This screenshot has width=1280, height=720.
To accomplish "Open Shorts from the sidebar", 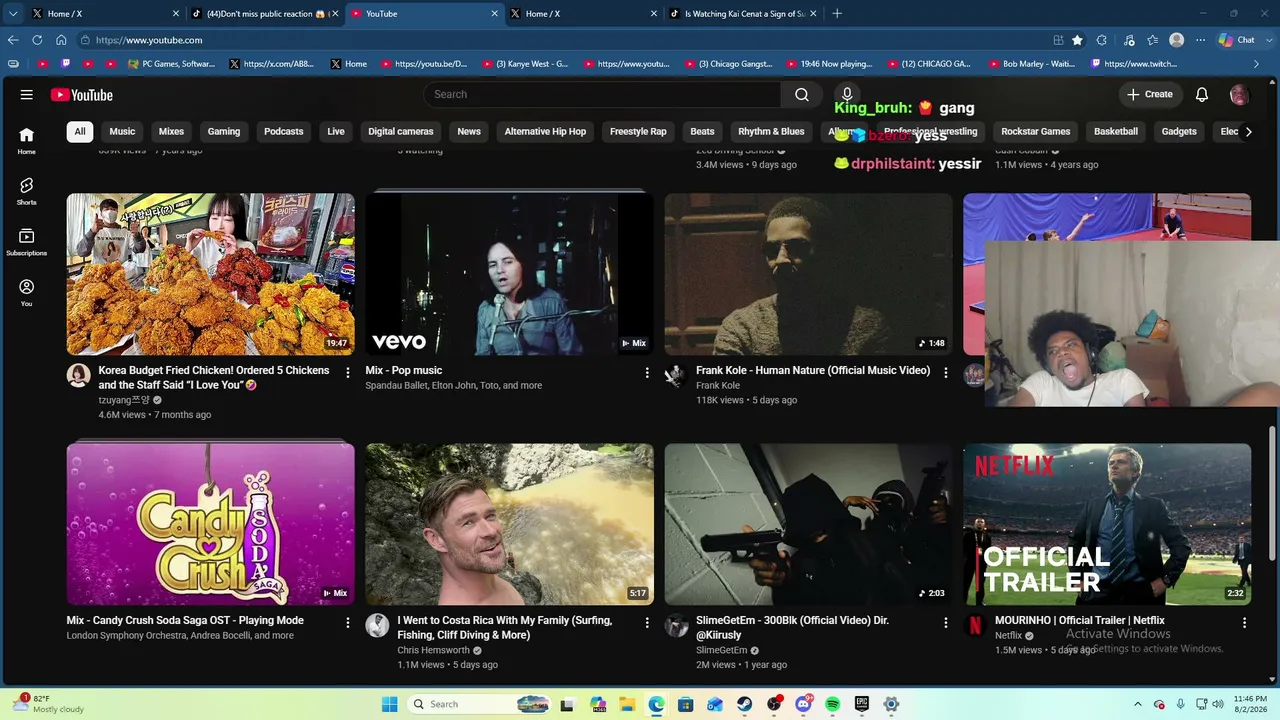I will click(x=27, y=191).
